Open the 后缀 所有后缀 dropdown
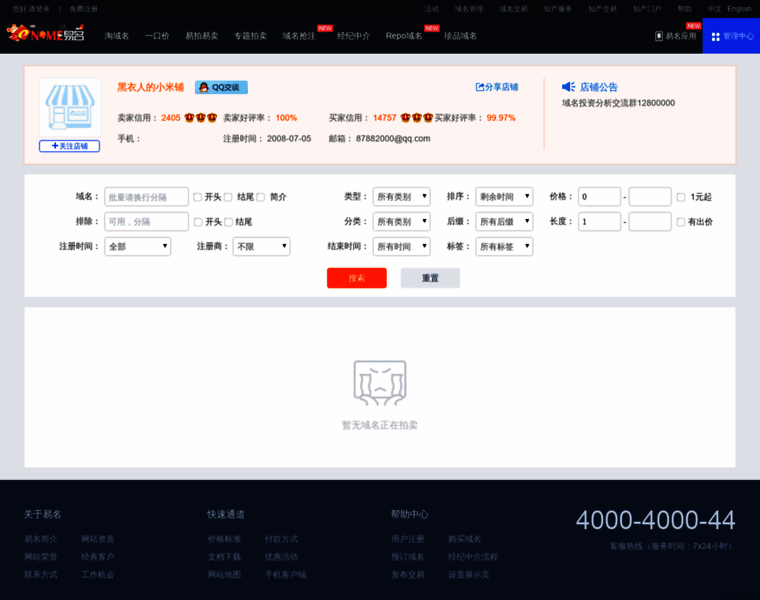The width and height of the screenshot is (760, 600). 504,221
